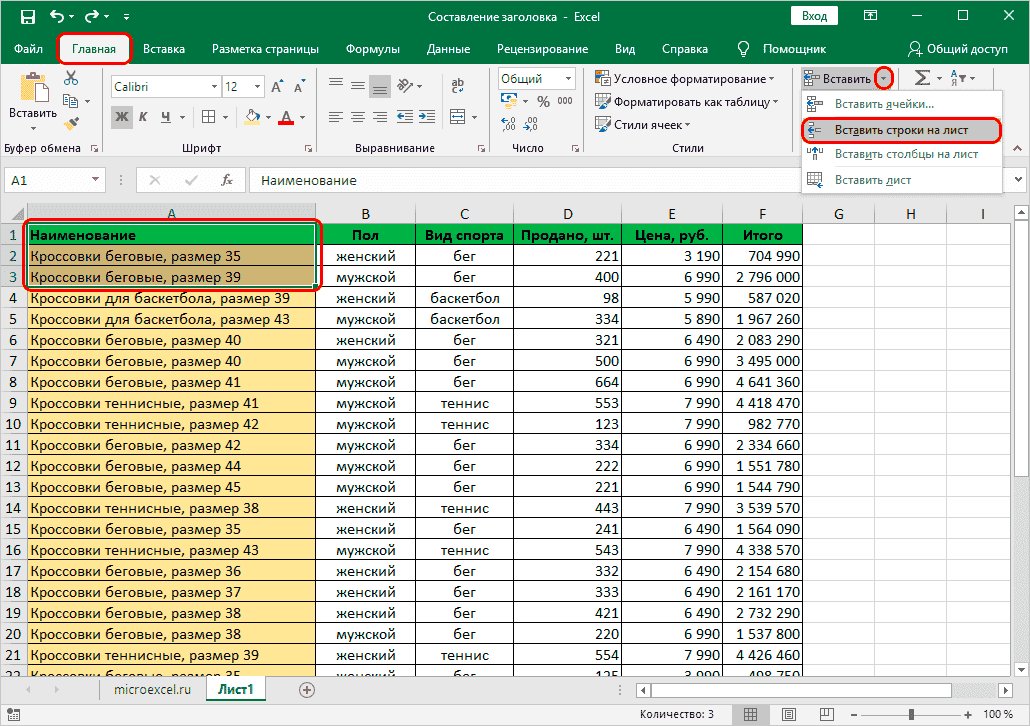Select the Format Painter brush icon
This screenshot has width=1030, height=726.
70,124
